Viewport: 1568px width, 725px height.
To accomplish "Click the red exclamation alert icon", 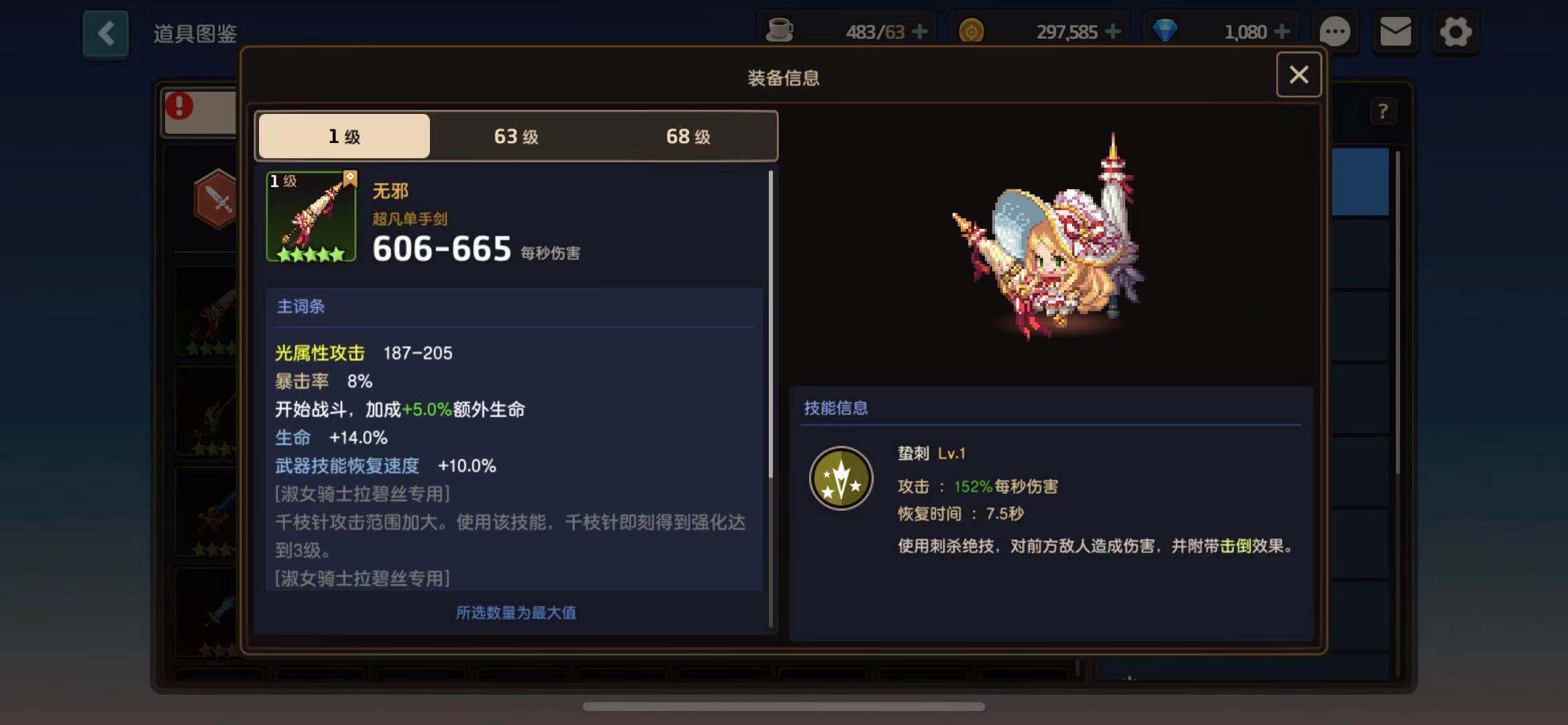I will pos(179,105).
